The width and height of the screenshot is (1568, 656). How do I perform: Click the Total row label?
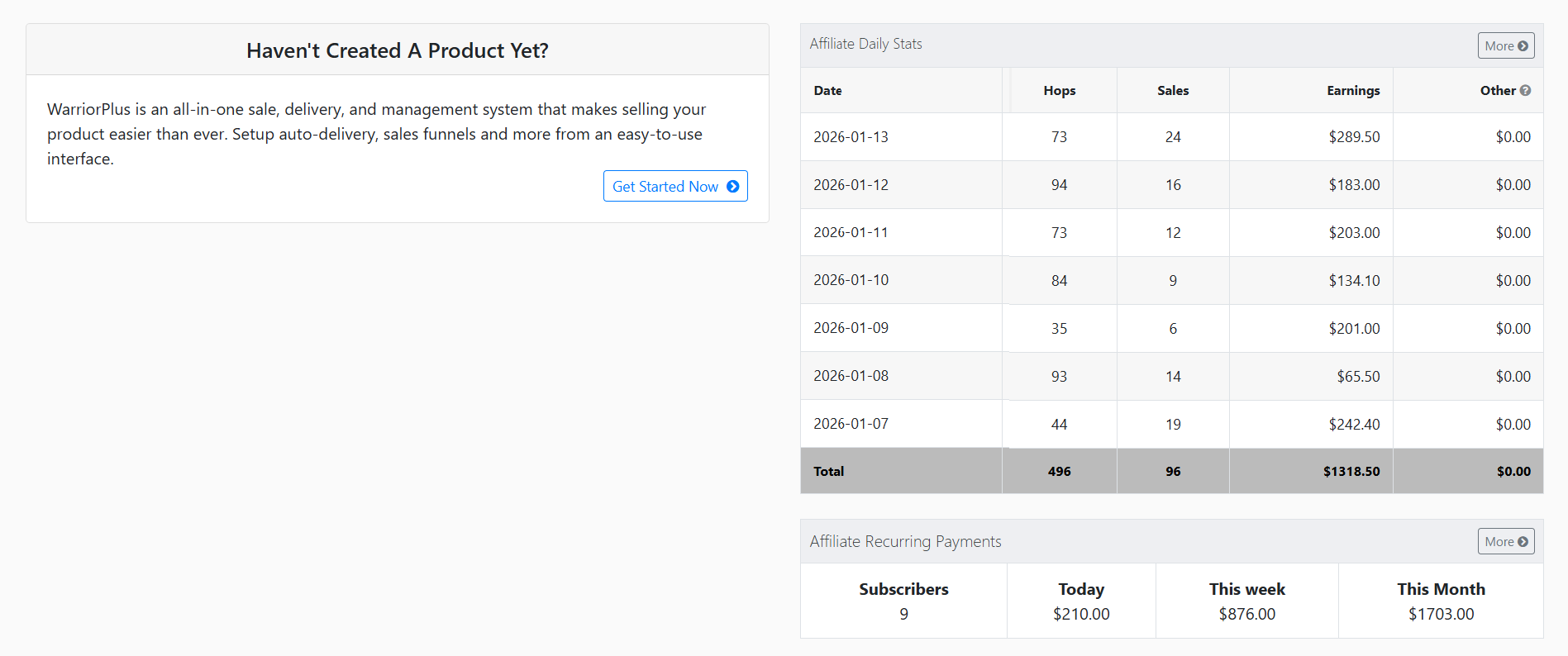pyautogui.click(x=828, y=471)
